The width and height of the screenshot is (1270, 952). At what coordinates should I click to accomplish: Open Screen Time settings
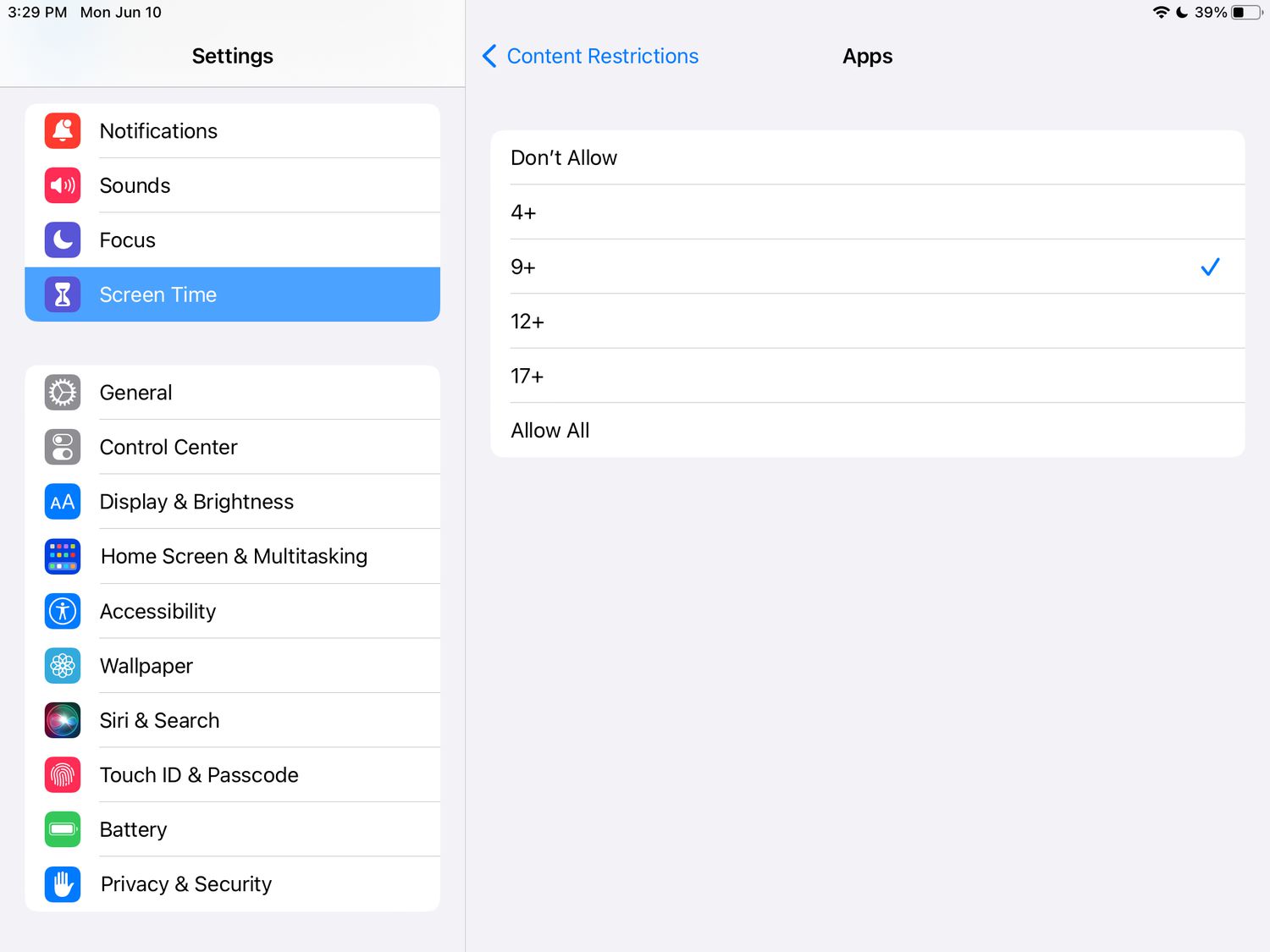(233, 294)
